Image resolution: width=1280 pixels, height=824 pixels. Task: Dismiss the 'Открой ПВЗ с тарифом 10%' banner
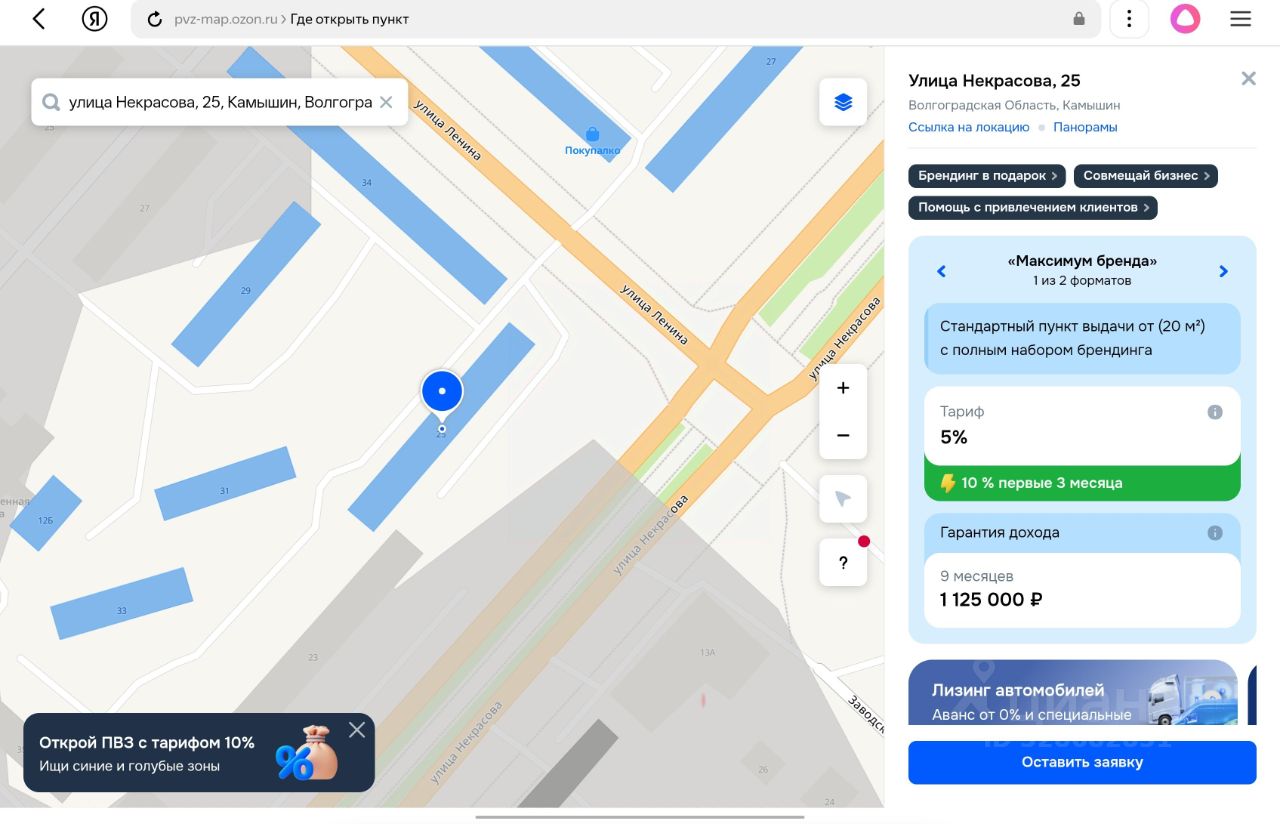357,730
